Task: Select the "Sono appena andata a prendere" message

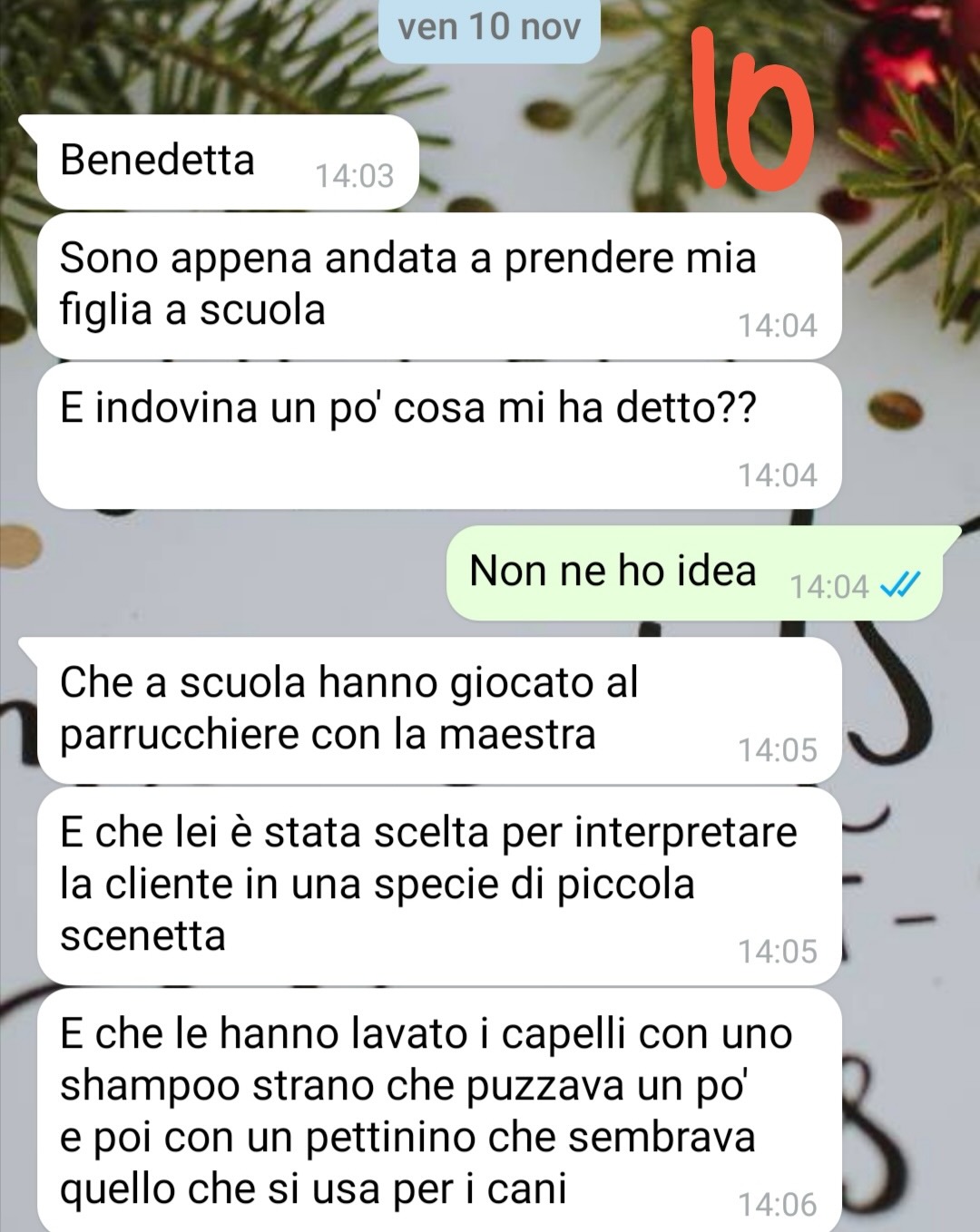Action: coord(437,286)
